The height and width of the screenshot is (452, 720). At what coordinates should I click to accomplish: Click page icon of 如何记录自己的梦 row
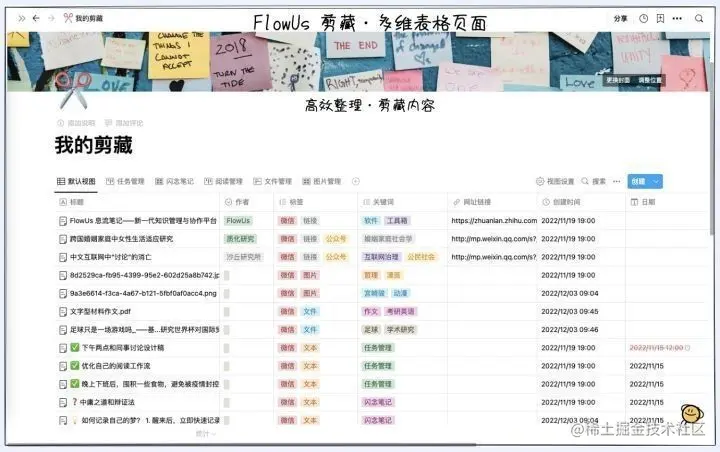(x=63, y=420)
